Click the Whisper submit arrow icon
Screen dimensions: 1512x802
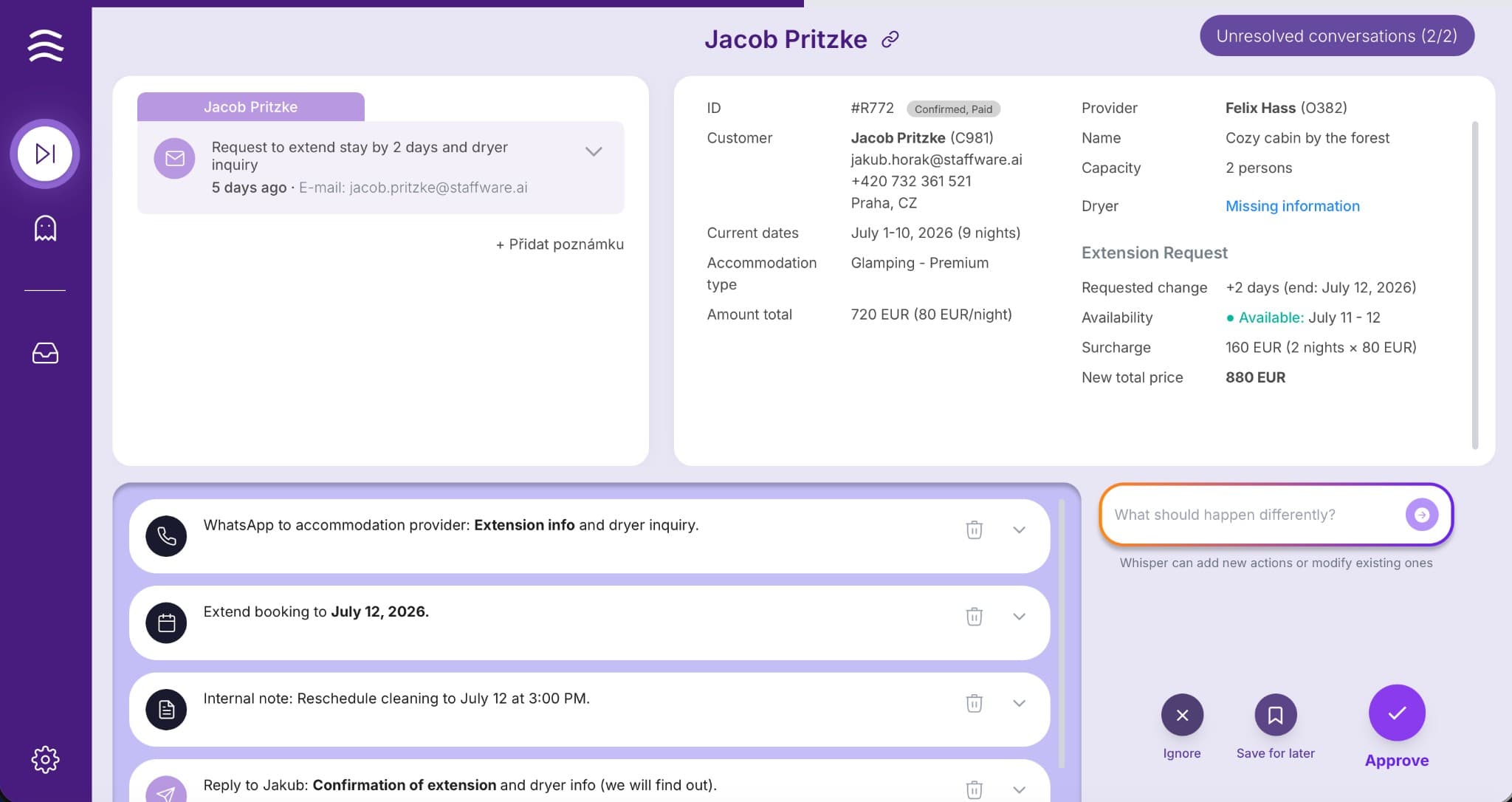pos(1421,515)
